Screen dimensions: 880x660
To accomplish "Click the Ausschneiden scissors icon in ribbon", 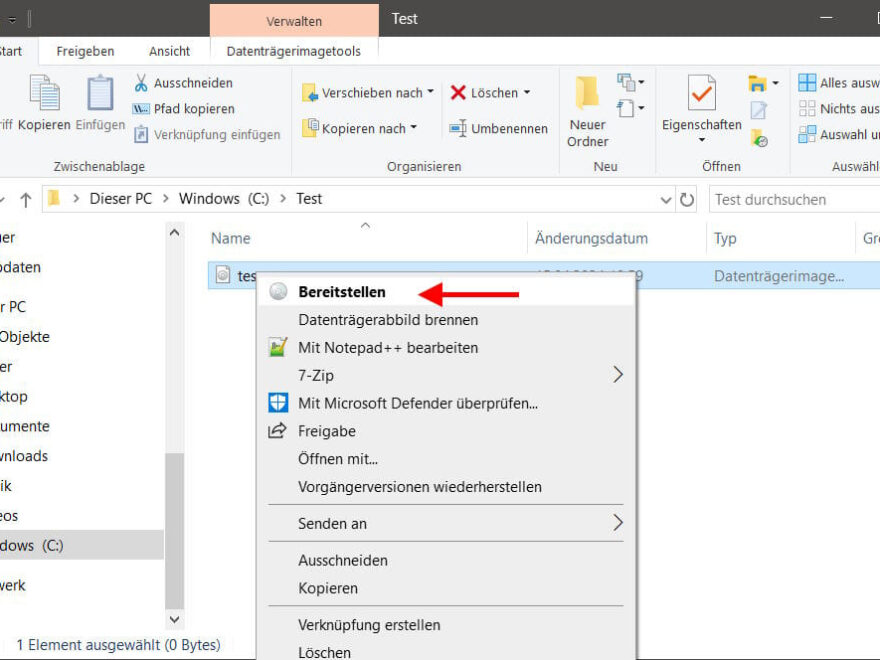I will (141, 83).
